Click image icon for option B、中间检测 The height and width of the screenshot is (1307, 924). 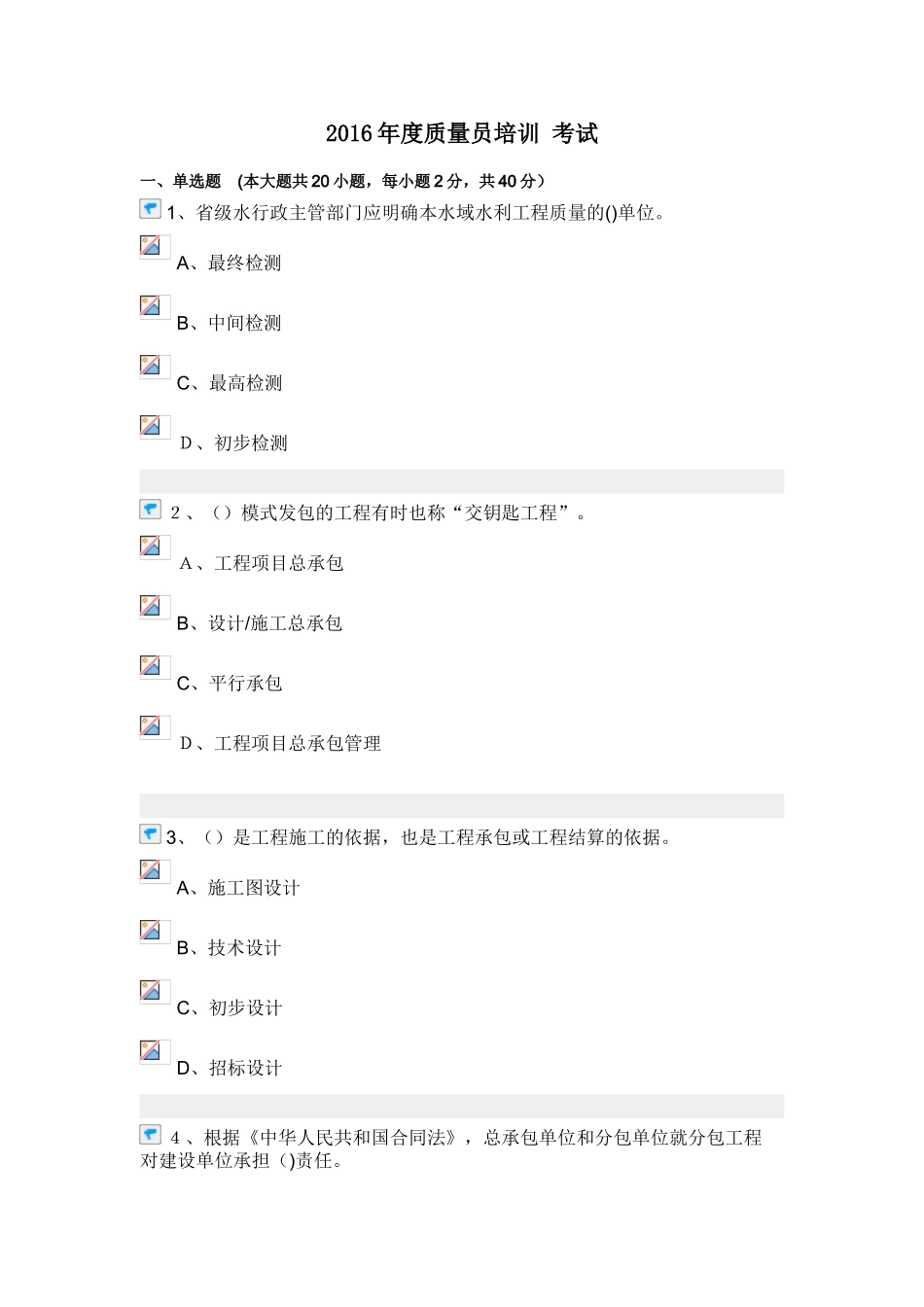(151, 306)
